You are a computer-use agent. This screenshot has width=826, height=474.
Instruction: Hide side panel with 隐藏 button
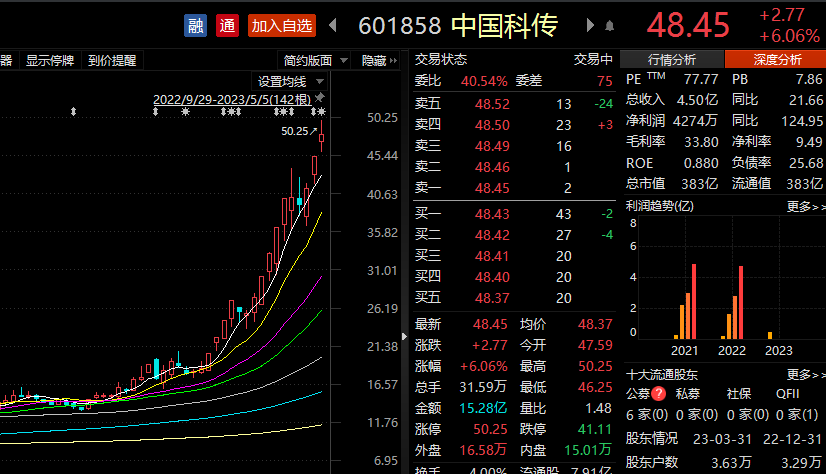[379, 61]
